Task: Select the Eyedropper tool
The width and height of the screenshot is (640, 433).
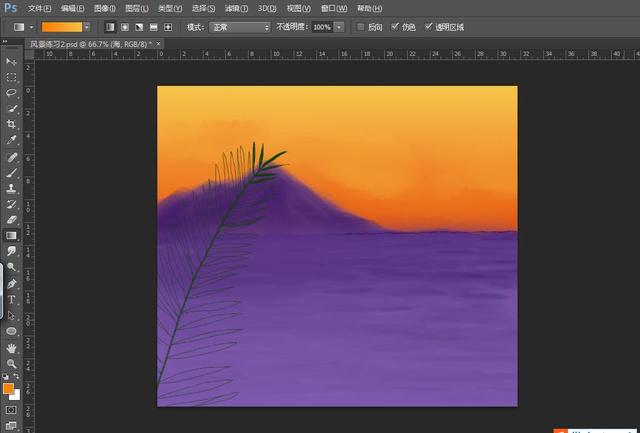Action: 11,140
